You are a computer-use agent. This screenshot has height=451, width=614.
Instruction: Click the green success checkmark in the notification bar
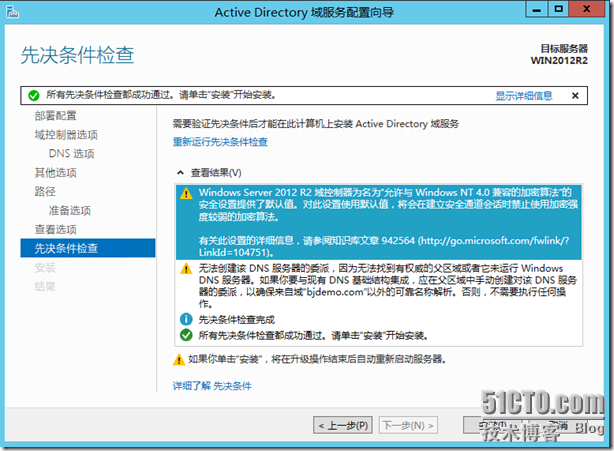33,96
